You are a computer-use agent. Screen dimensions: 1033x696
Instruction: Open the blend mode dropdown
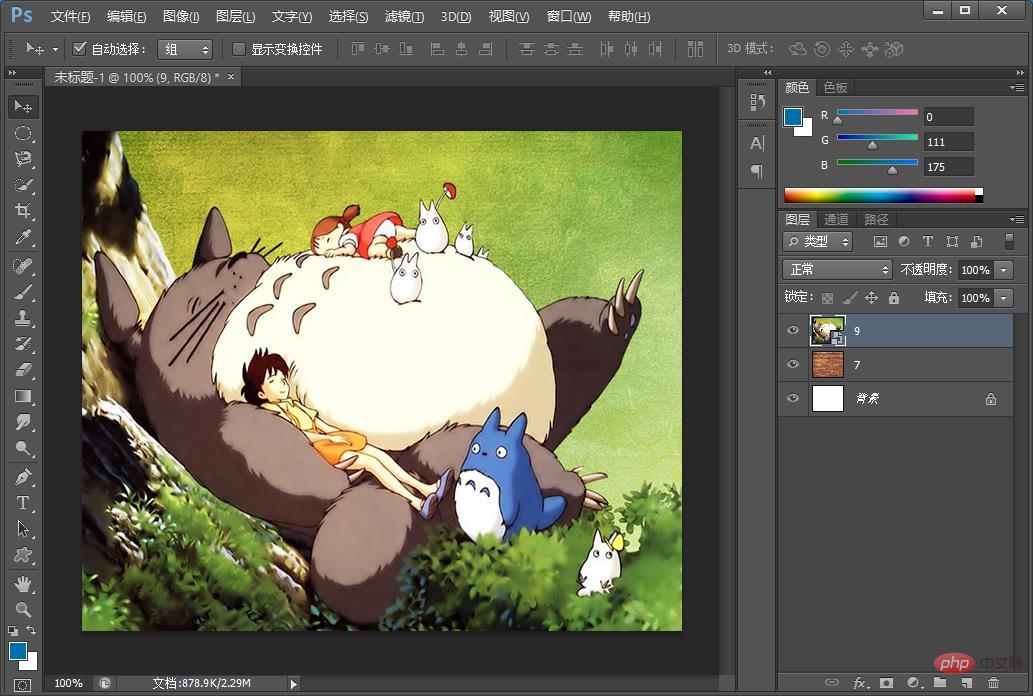[837, 270]
